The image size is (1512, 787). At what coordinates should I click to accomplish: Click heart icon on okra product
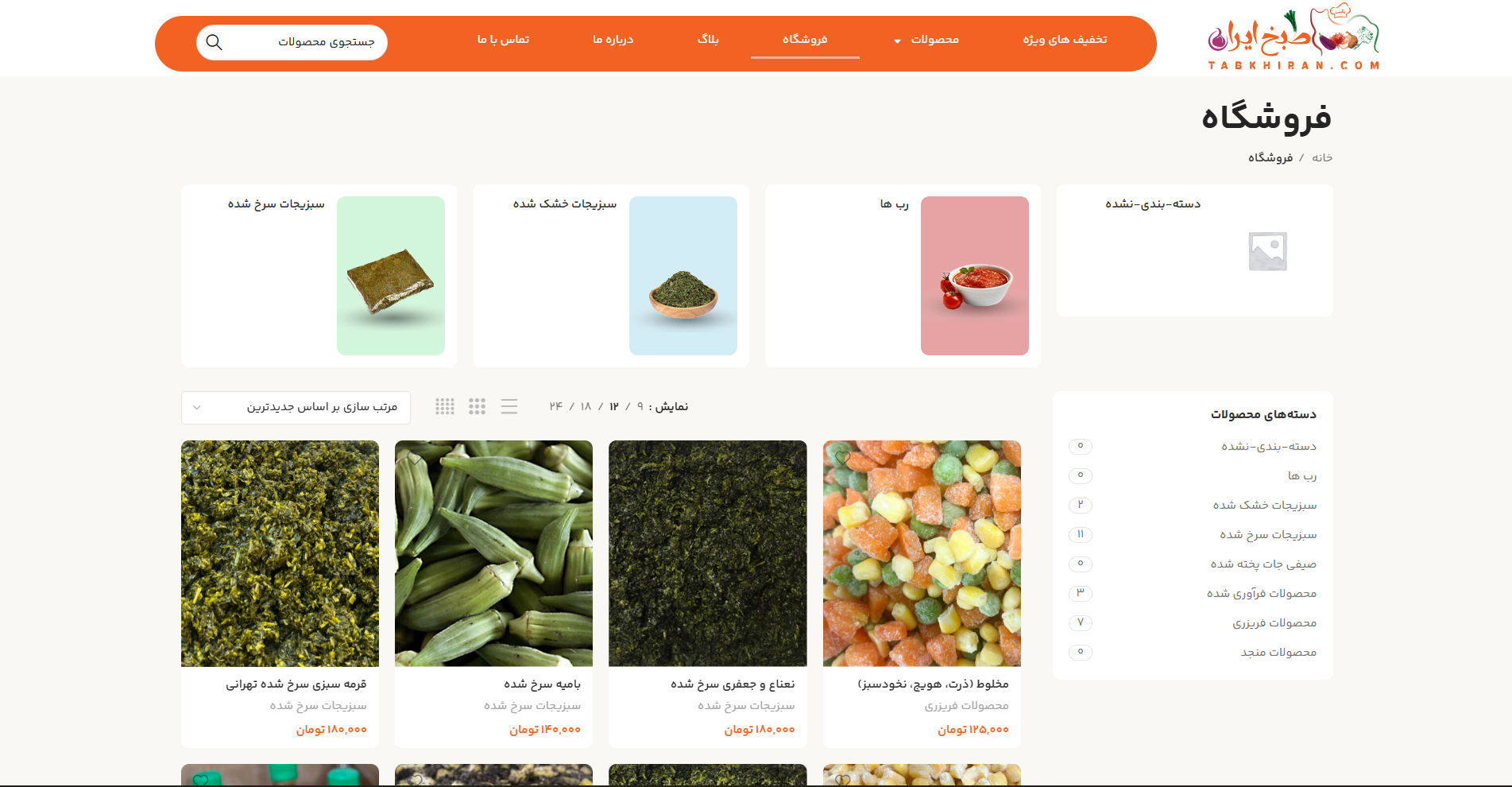pyautogui.click(x=415, y=459)
